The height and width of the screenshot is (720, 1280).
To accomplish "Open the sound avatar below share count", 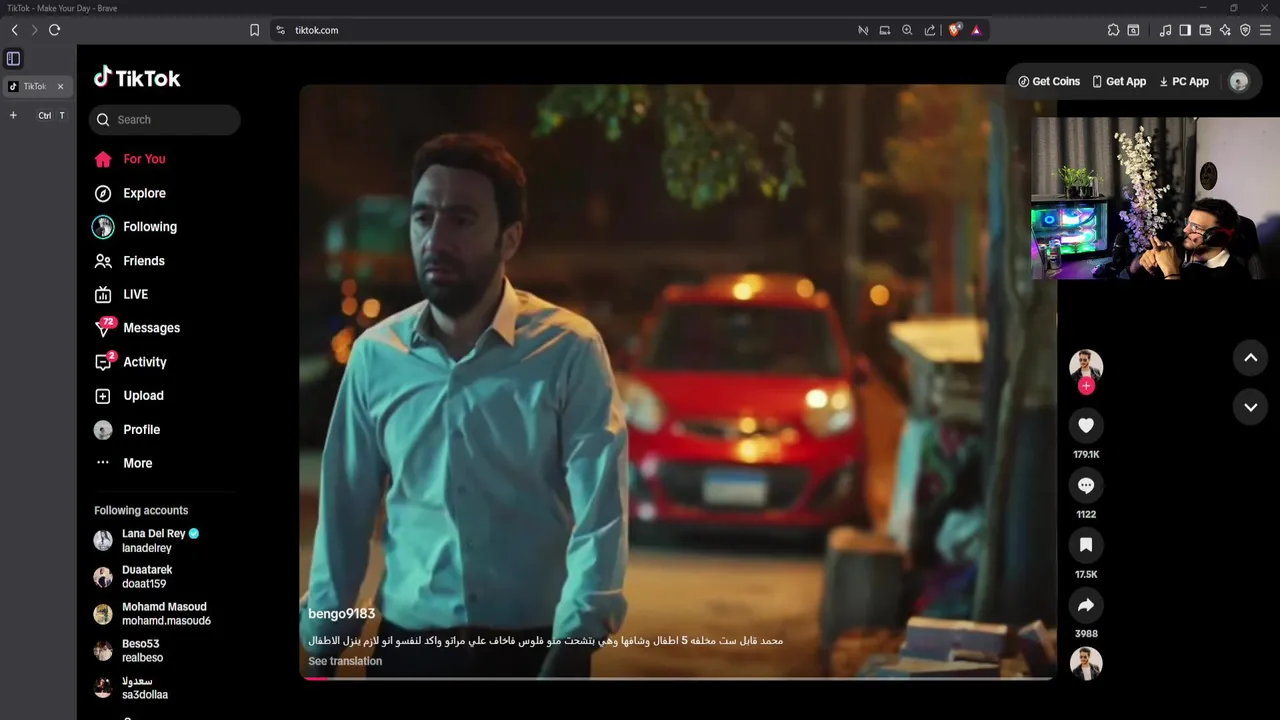I will pos(1086,662).
